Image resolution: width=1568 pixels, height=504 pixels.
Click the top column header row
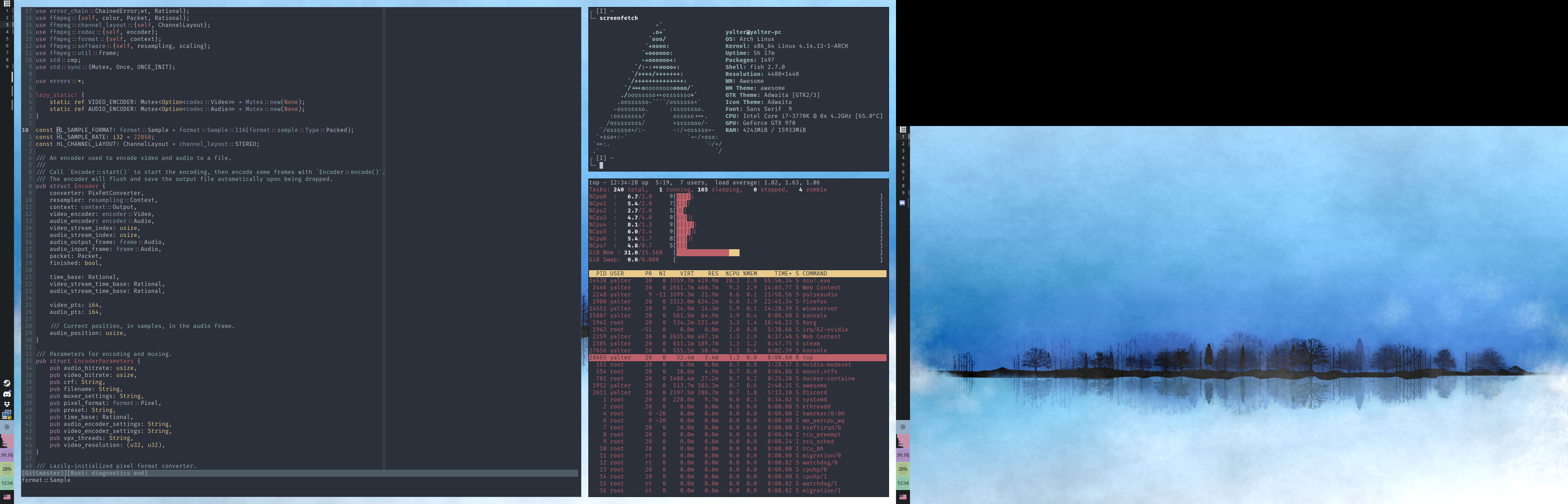pyautogui.click(x=736, y=273)
